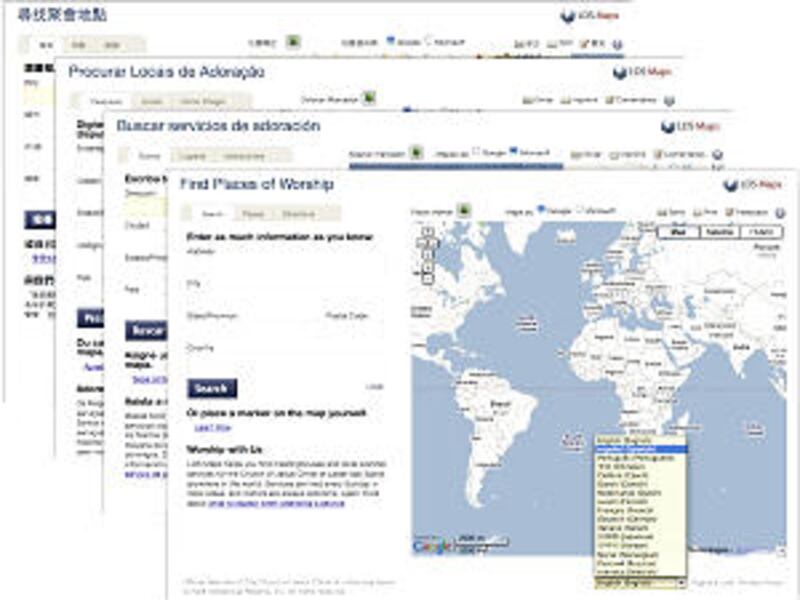Choose highlighted Español language option
The width and height of the screenshot is (800, 600).
(x=641, y=449)
